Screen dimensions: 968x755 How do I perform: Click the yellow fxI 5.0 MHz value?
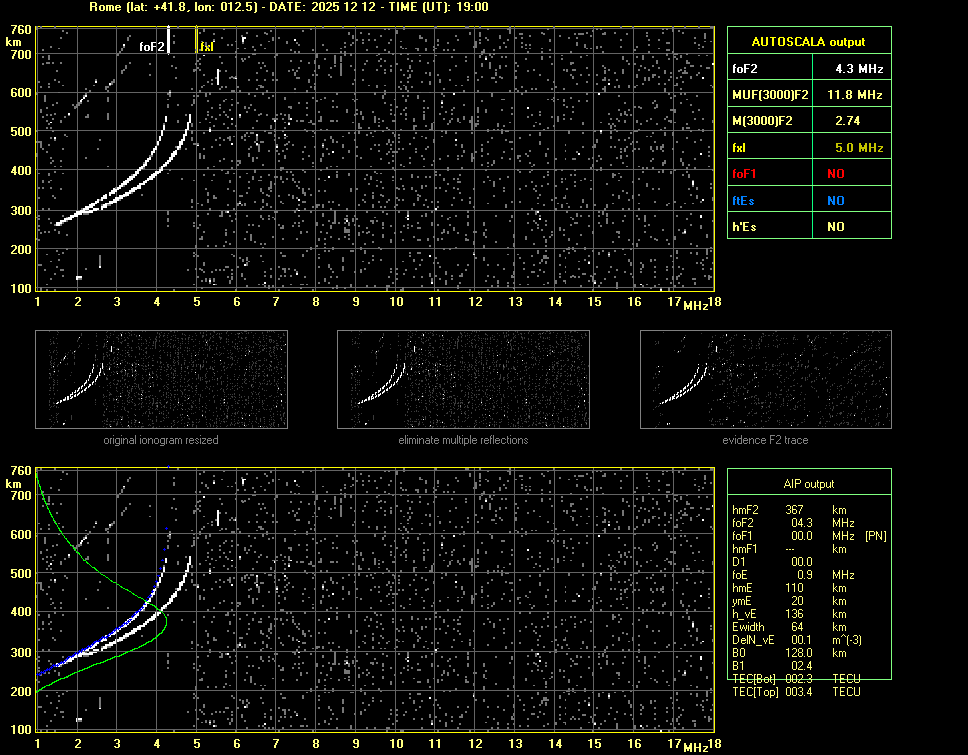(859, 148)
